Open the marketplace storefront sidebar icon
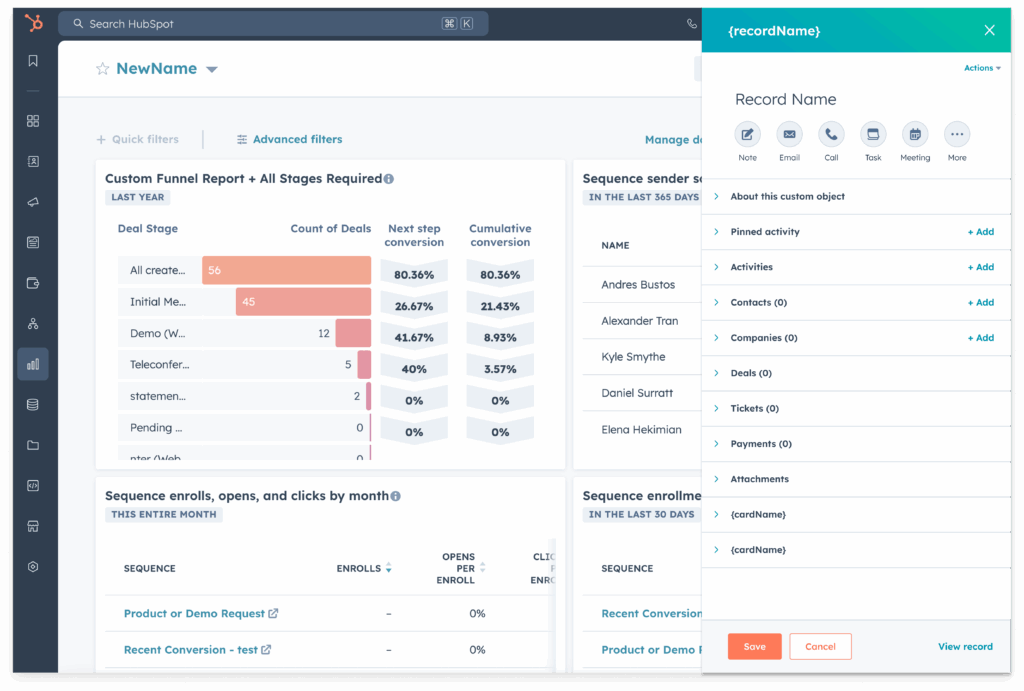This screenshot has height=691, width=1024. [33, 526]
